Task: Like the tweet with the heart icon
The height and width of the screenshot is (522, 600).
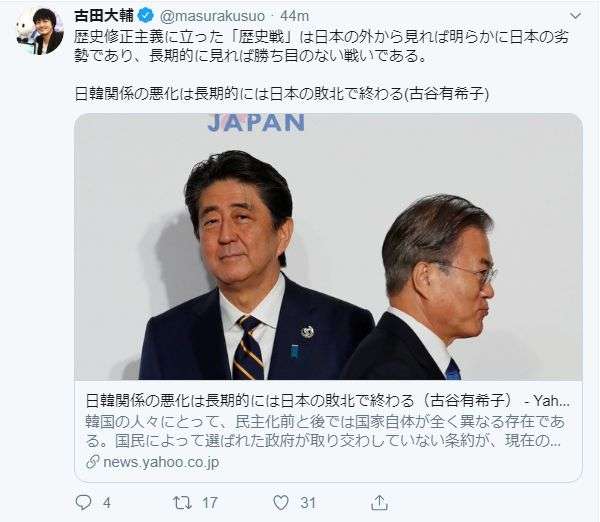Action: 281,502
